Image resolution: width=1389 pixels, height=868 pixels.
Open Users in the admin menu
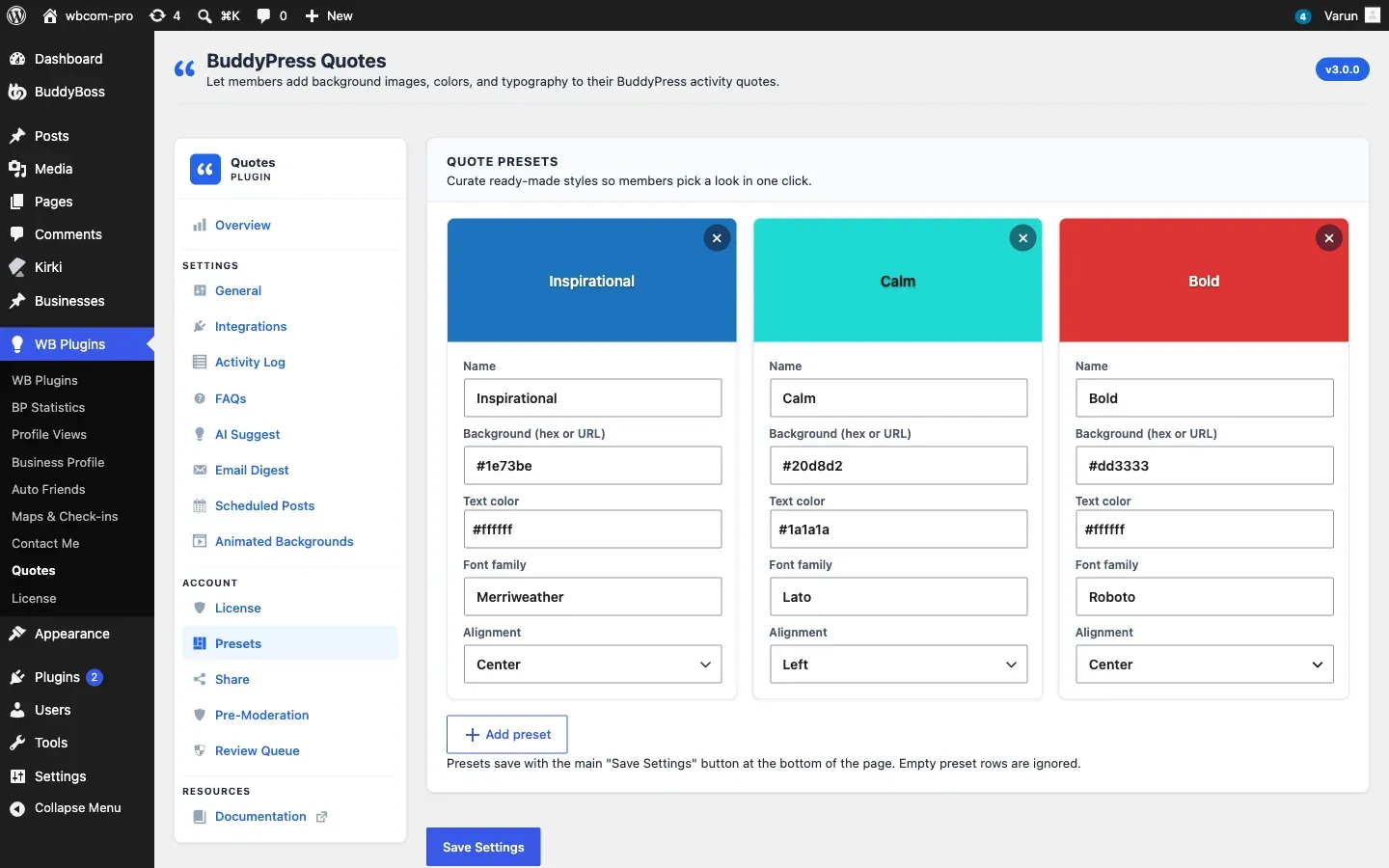click(x=77, y=710)
